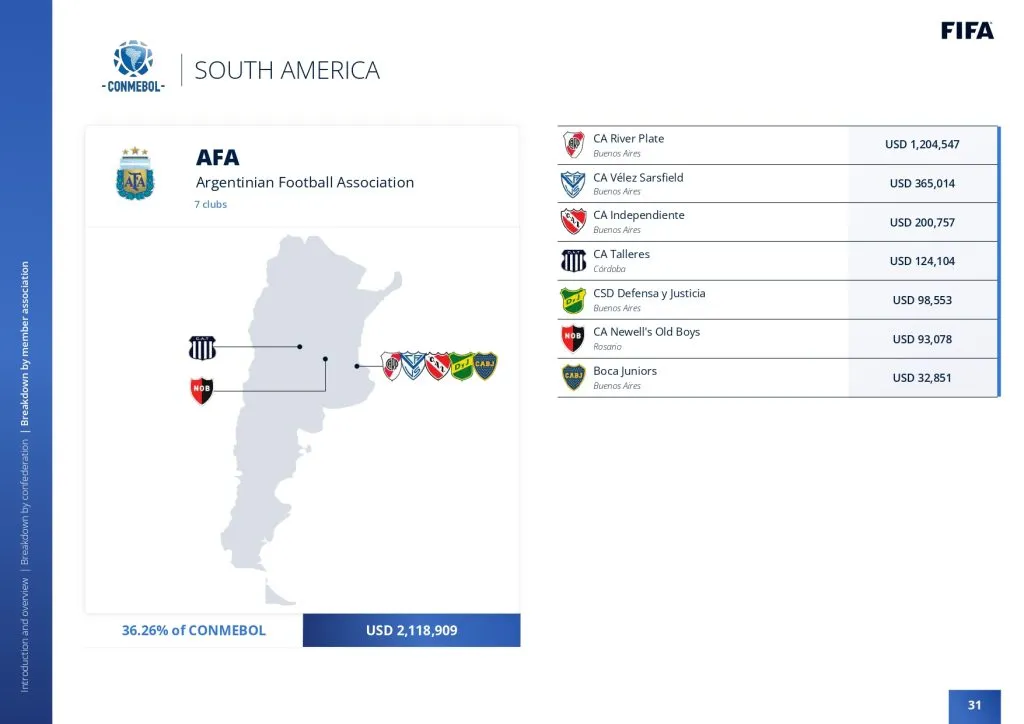The width and height of the screenshot is (1024, 724).
Task: Click Talleres badge beside the map
Action: coord(202,347)
